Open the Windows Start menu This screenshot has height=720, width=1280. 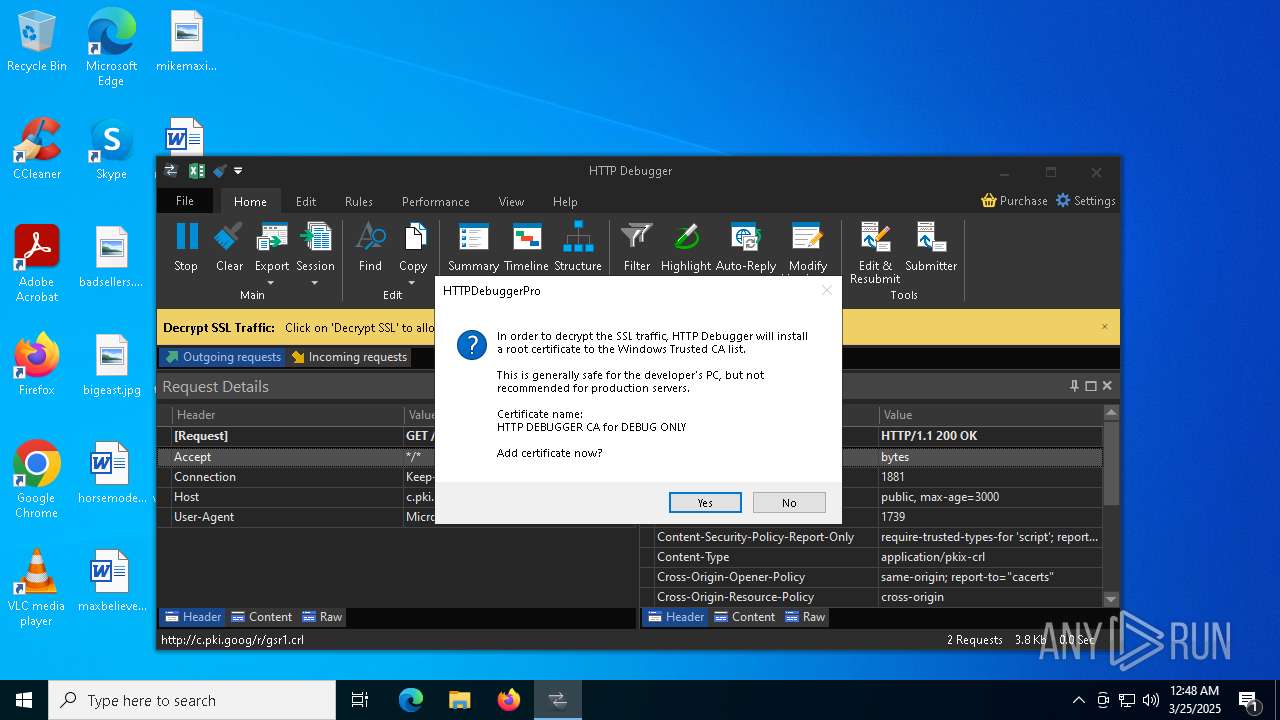[x=24, y=700]
